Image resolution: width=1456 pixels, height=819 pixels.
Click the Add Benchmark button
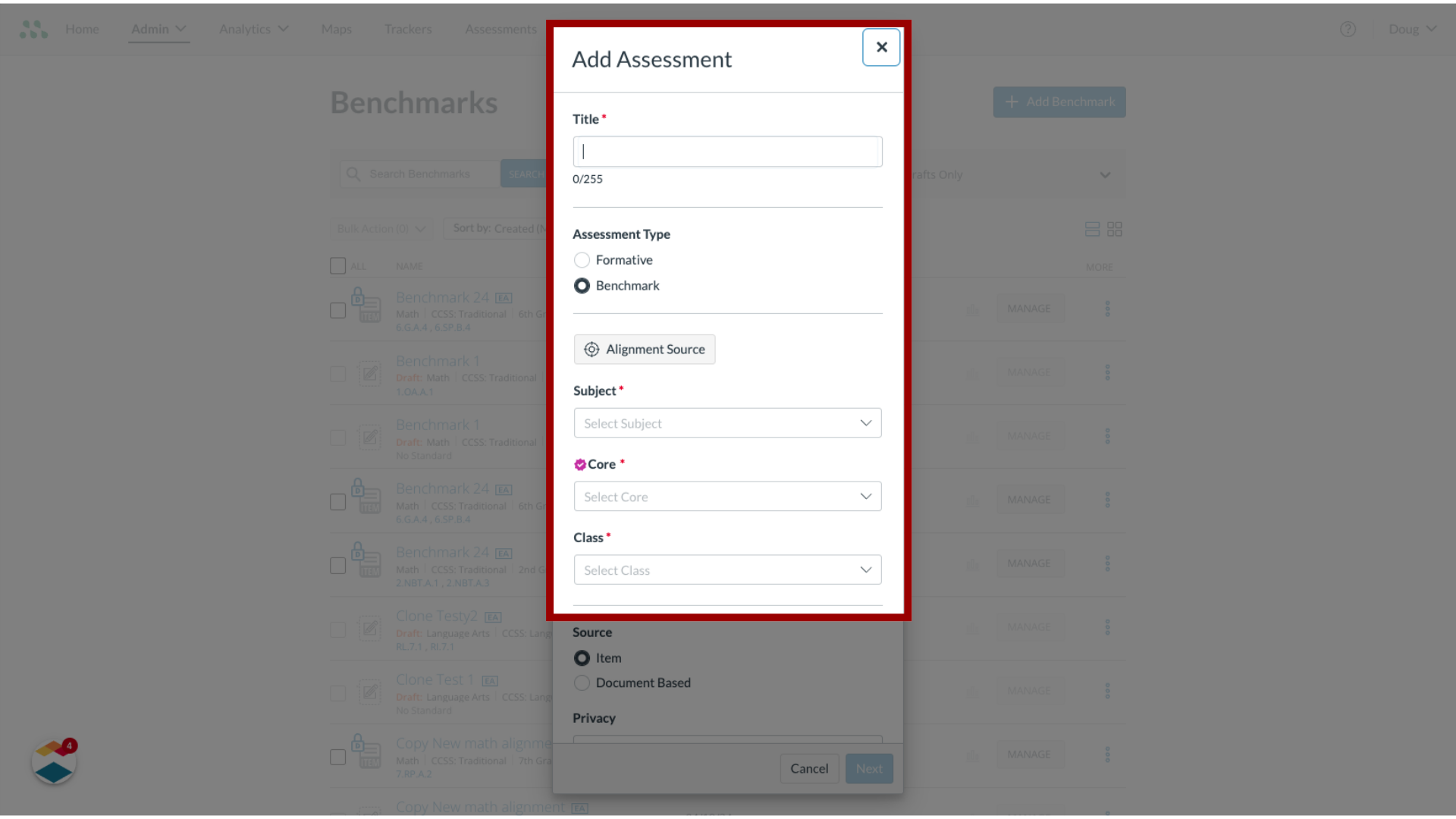pos(1059,101)
